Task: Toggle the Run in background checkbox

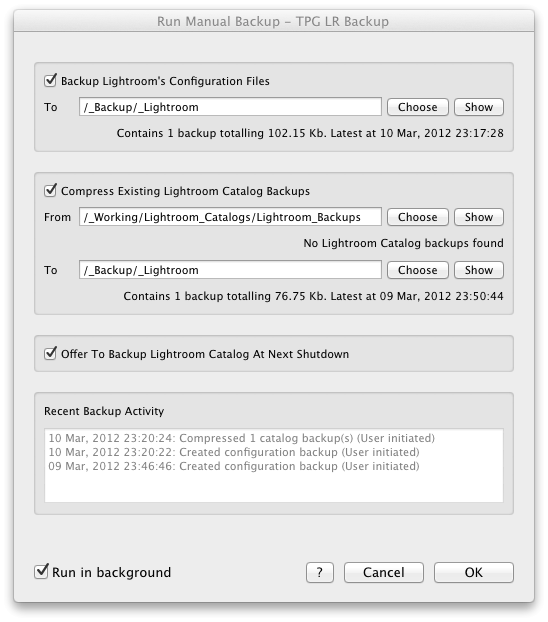Action: pyautogui.click(x=41, y=572)
